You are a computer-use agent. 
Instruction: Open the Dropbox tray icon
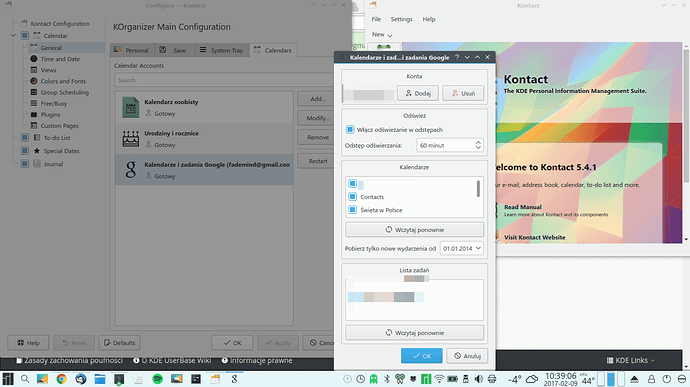click(x=413, y=379)
